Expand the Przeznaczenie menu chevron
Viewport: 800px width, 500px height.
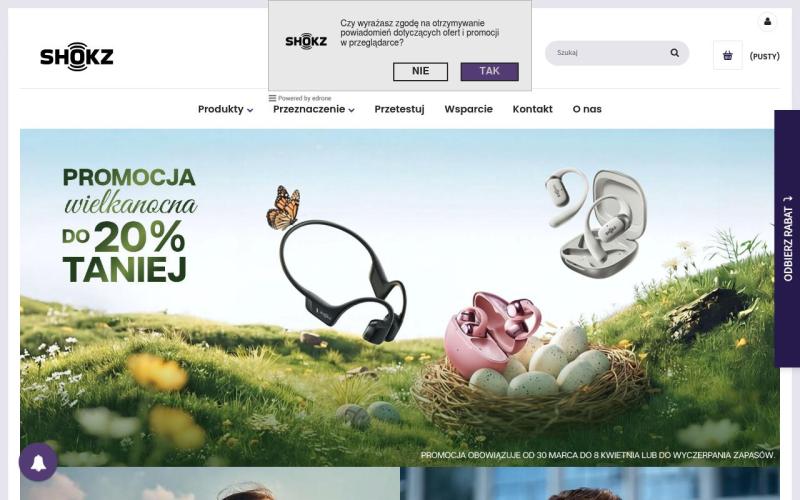352,110
